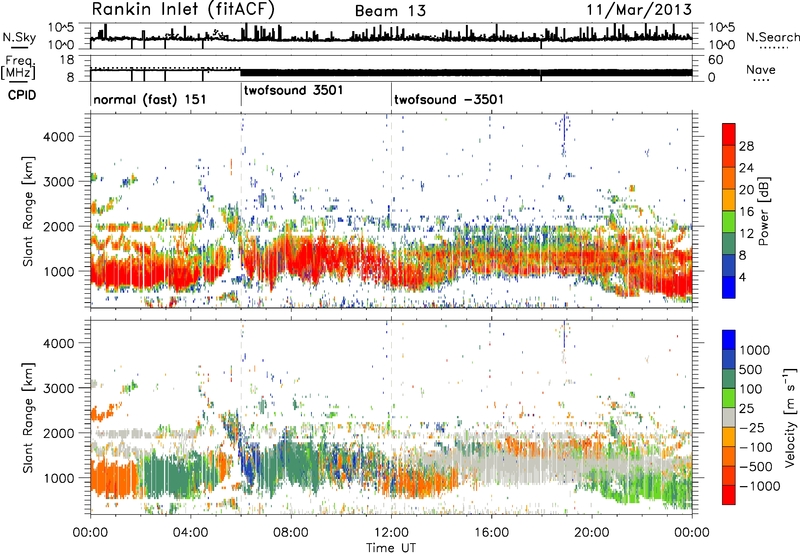Pick the gray segment of Velocity colorbar
Image resolution: width=800 pixels, height=554 pixels.
click(729, 418)
